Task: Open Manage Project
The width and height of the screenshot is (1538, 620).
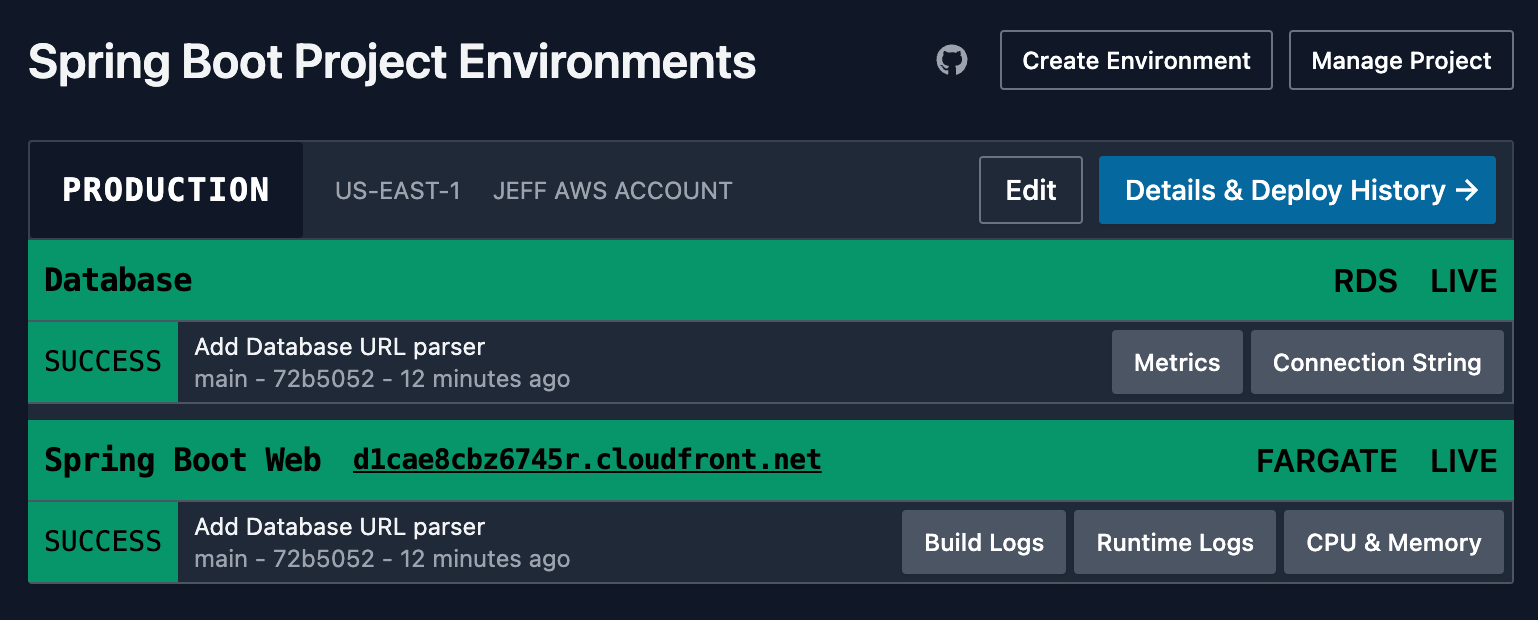Action: 1401,60
